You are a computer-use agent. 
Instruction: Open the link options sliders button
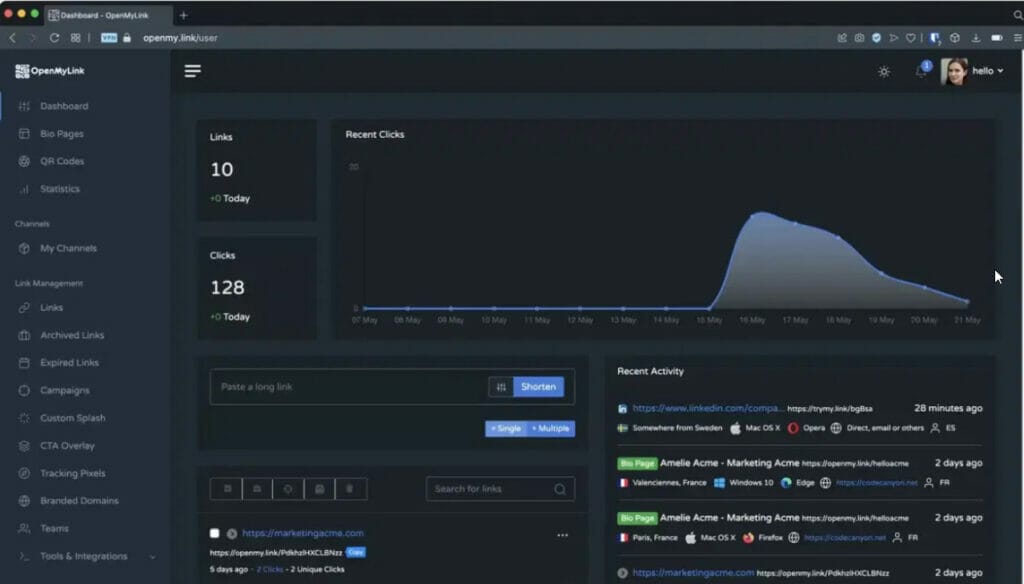pyautogui.click(x=501, y=387)
